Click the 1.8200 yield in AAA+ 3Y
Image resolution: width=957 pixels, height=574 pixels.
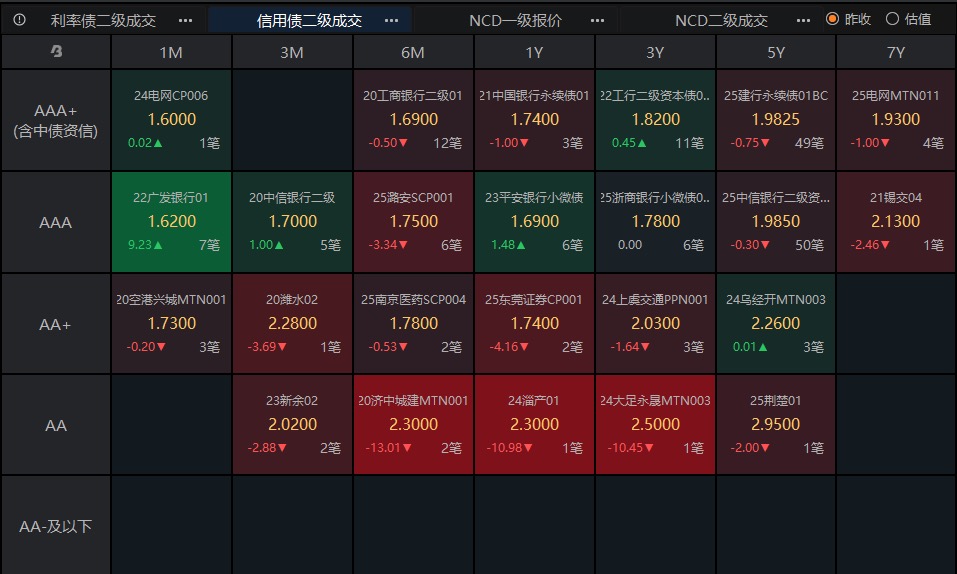click(655, 119)
